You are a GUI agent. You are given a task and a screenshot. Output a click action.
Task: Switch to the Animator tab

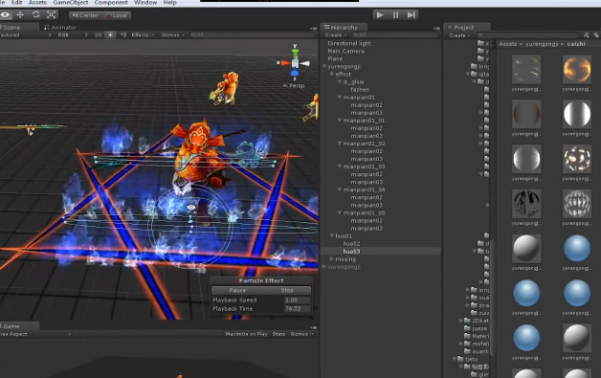click(60, 28)
